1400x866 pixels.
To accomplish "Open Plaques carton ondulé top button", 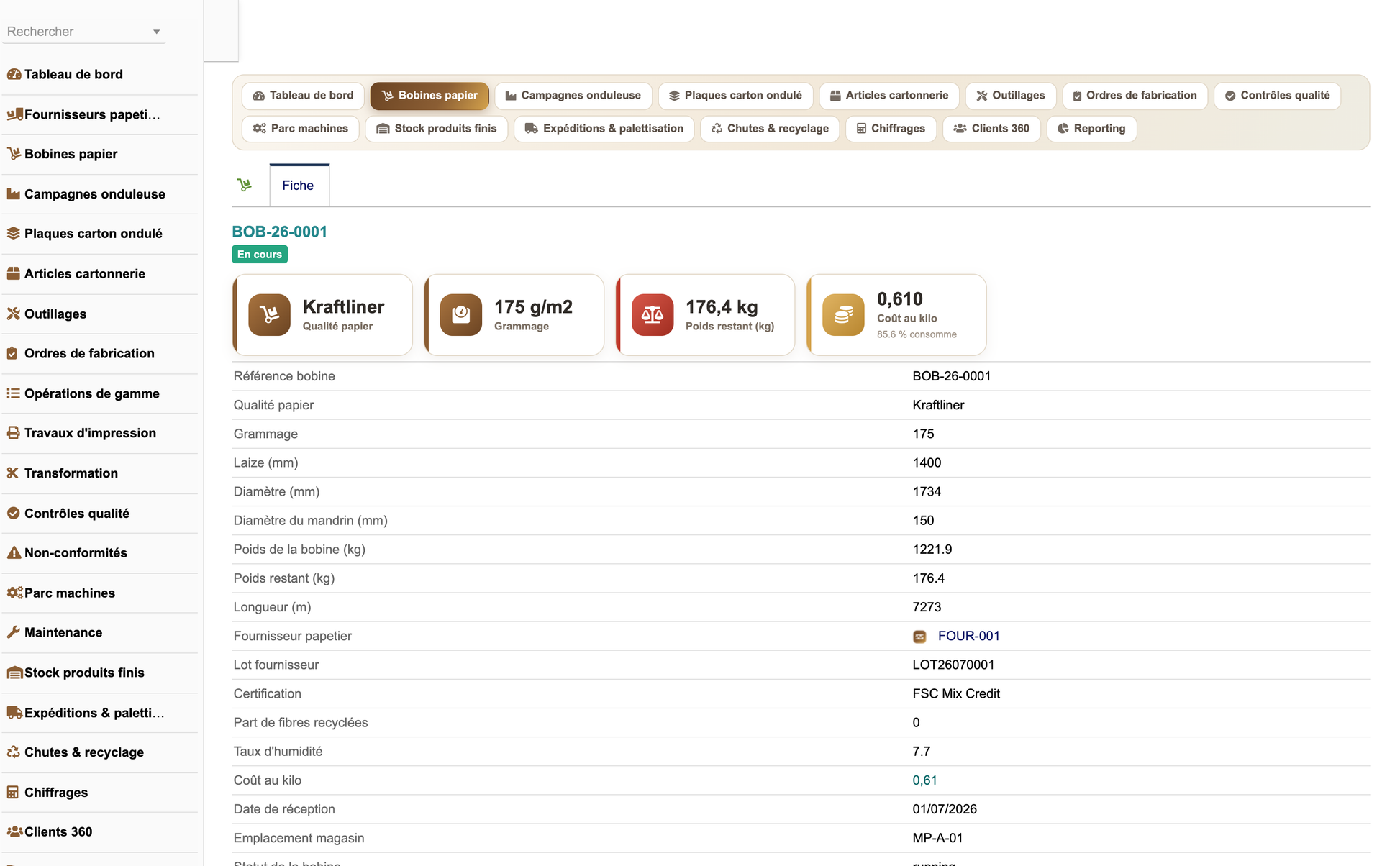I will click(x=735, y=96).
